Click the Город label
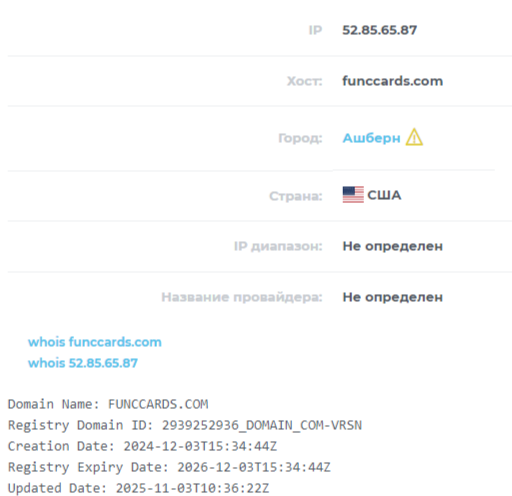This screenshot has height=496, width=512. 300,138
